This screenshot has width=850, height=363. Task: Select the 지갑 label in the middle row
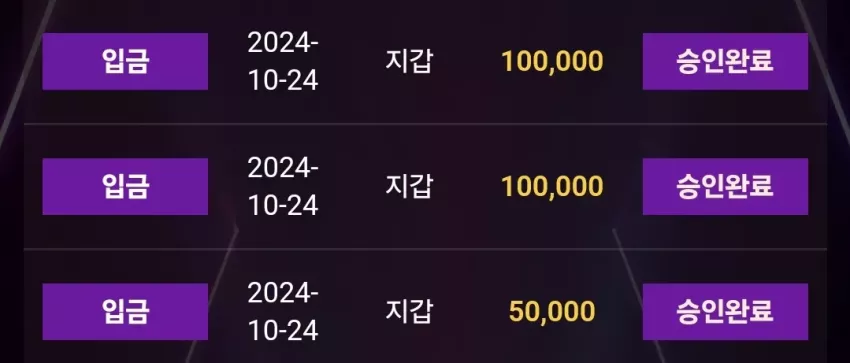(x=409, y=186)
